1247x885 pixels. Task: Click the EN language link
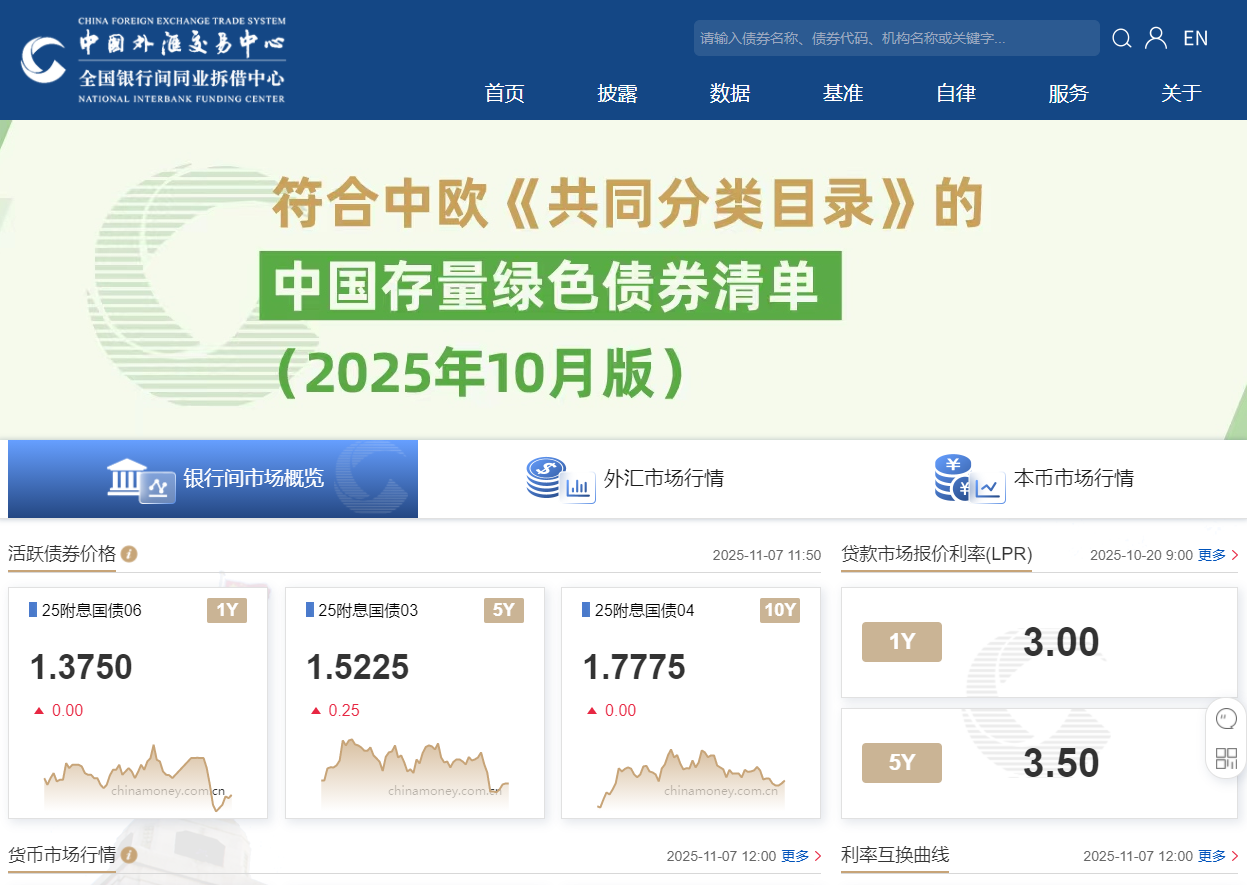[x=1195, y=37]
